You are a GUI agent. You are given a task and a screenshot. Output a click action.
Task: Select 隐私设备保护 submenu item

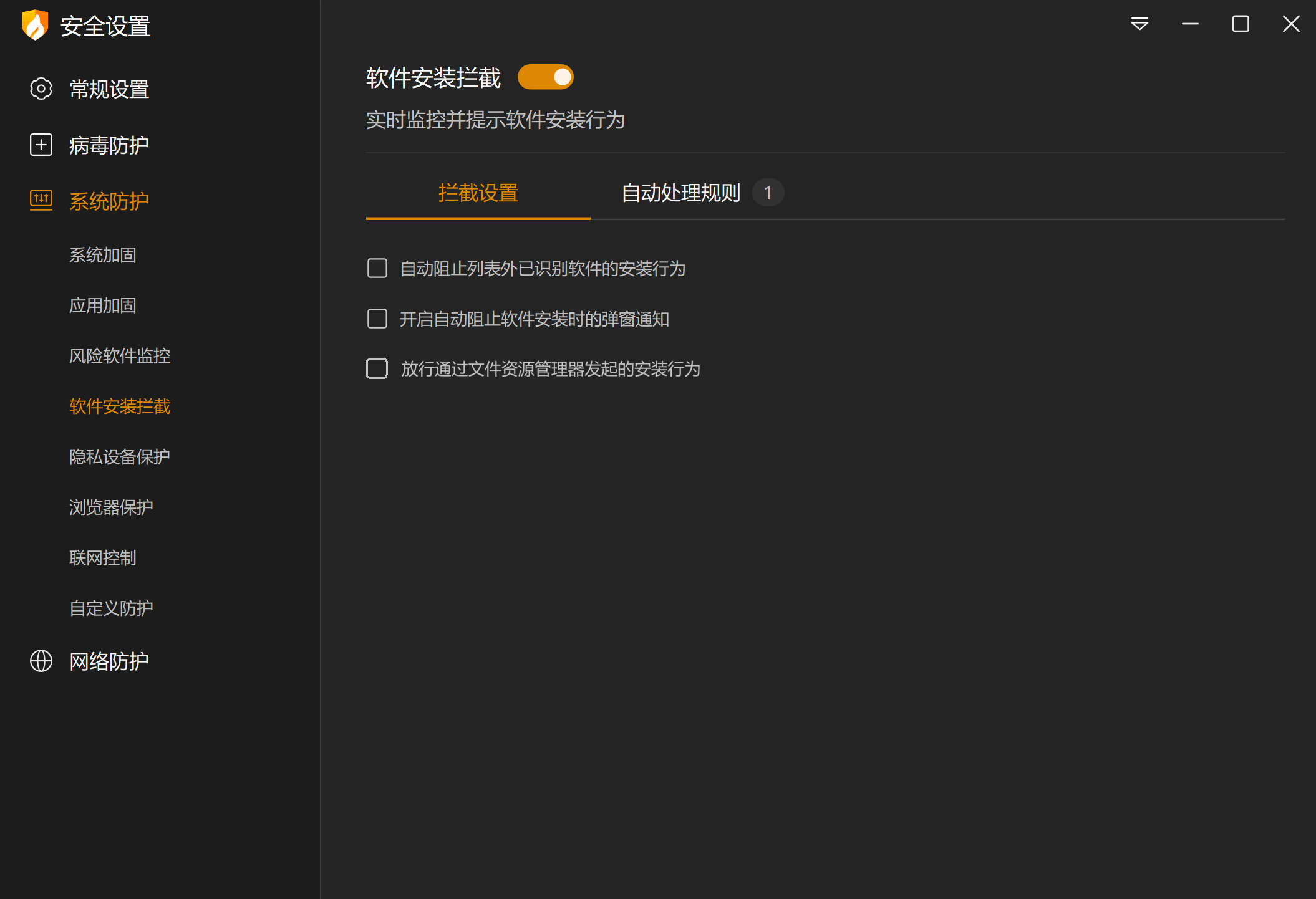coord(120,457)
